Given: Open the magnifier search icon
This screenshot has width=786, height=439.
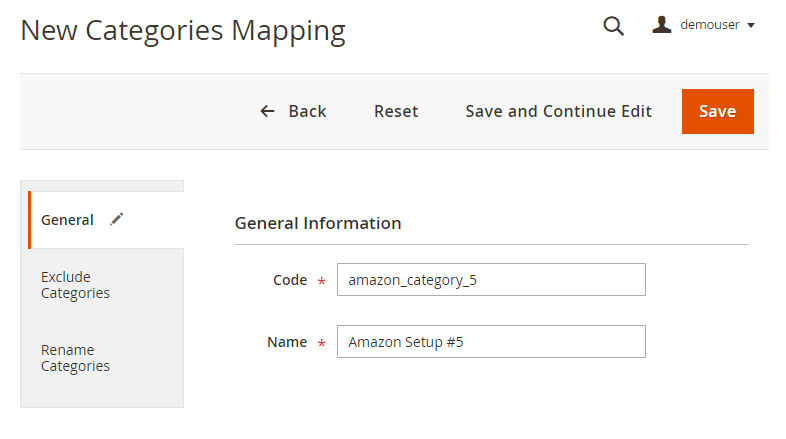Looking at the screenshot, I should point(613,26).
